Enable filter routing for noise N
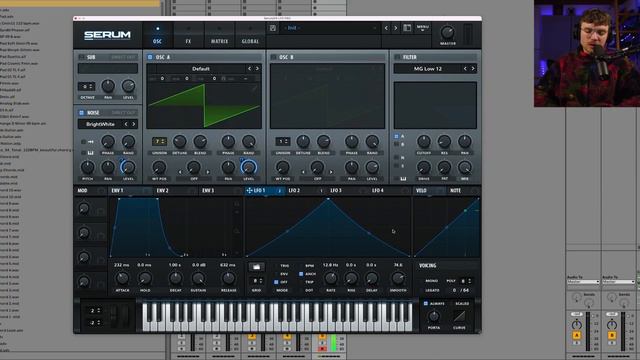640x360 pixels. click(x=396, y=157)
